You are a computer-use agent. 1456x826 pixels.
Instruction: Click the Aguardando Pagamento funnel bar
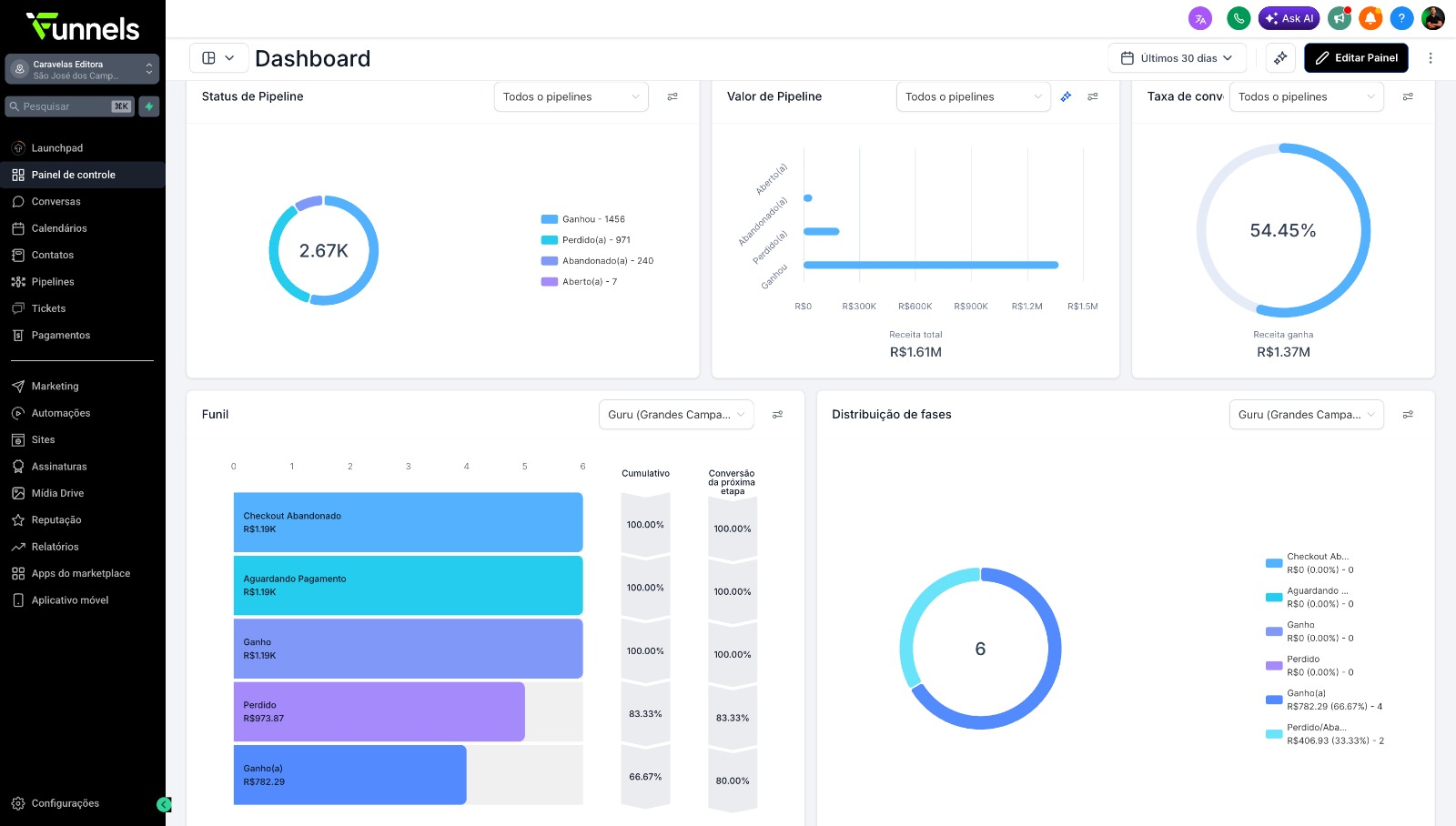[408, 586]
